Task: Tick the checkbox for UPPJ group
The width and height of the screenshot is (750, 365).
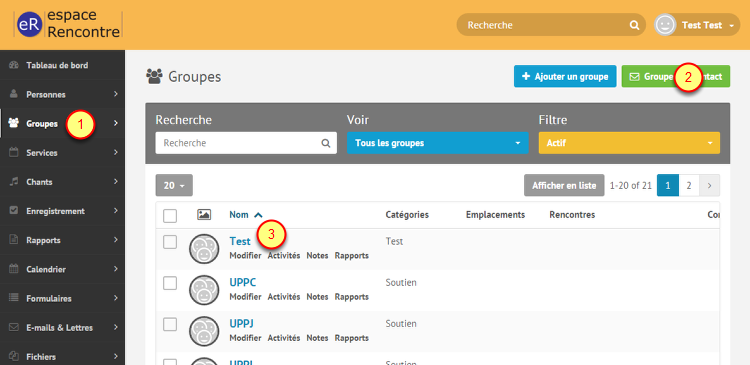Action: coord(170,324)
